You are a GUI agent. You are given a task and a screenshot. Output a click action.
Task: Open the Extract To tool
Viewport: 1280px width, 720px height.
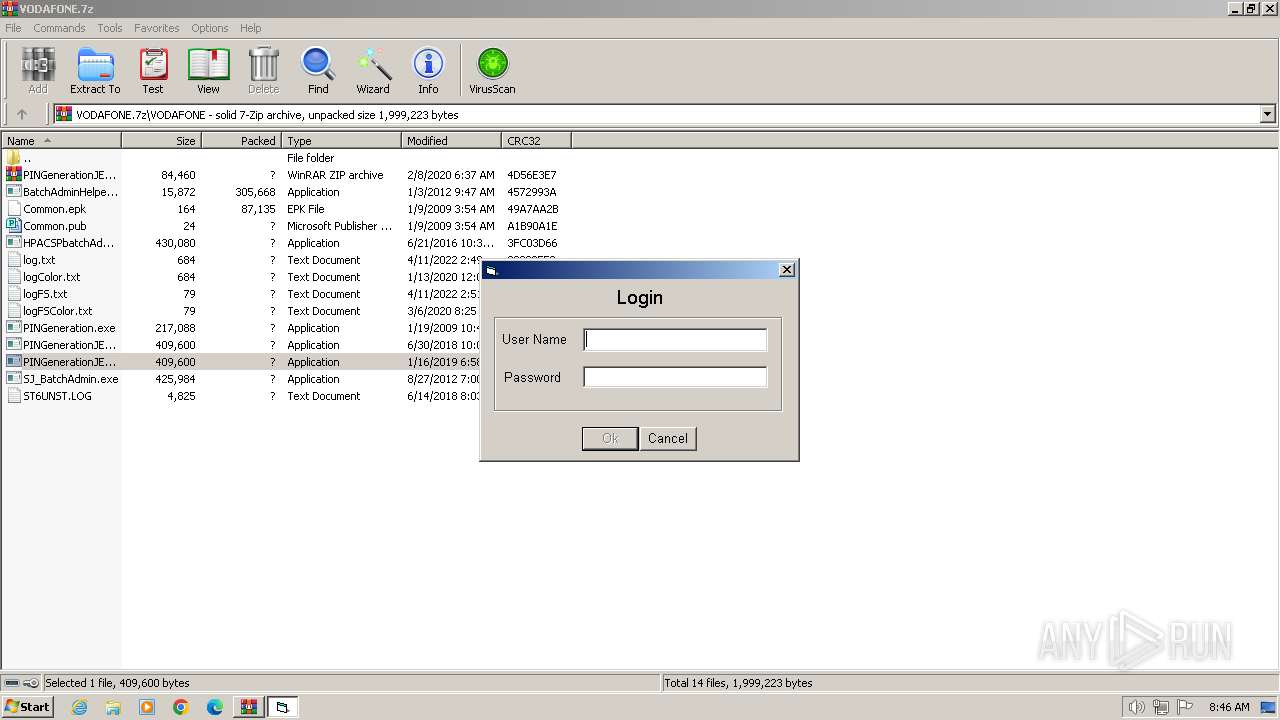pyautogui.click(x=95, y=71)
